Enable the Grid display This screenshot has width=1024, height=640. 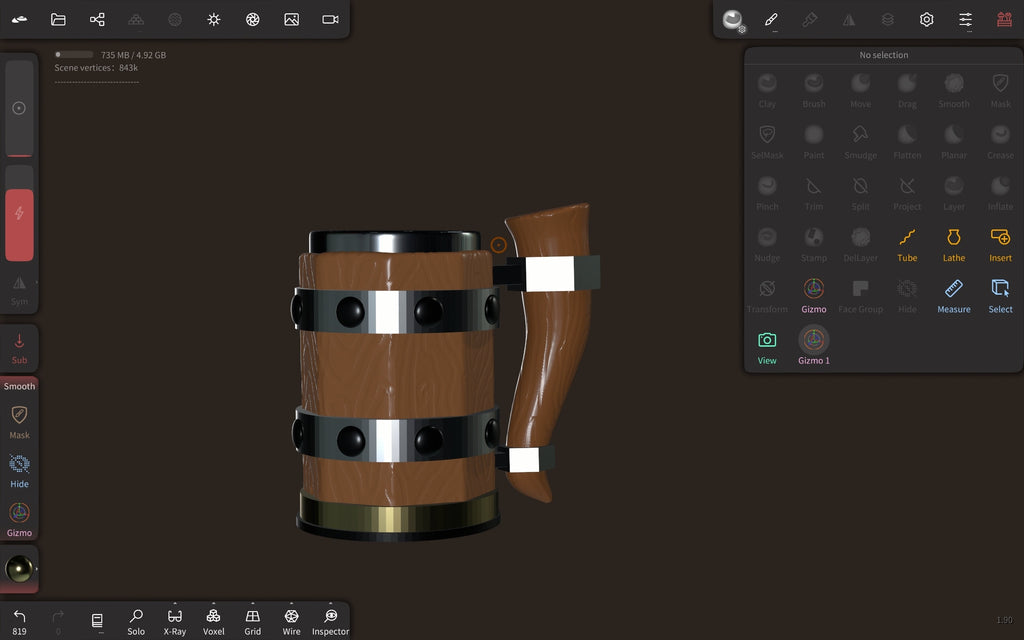(253, 622)
